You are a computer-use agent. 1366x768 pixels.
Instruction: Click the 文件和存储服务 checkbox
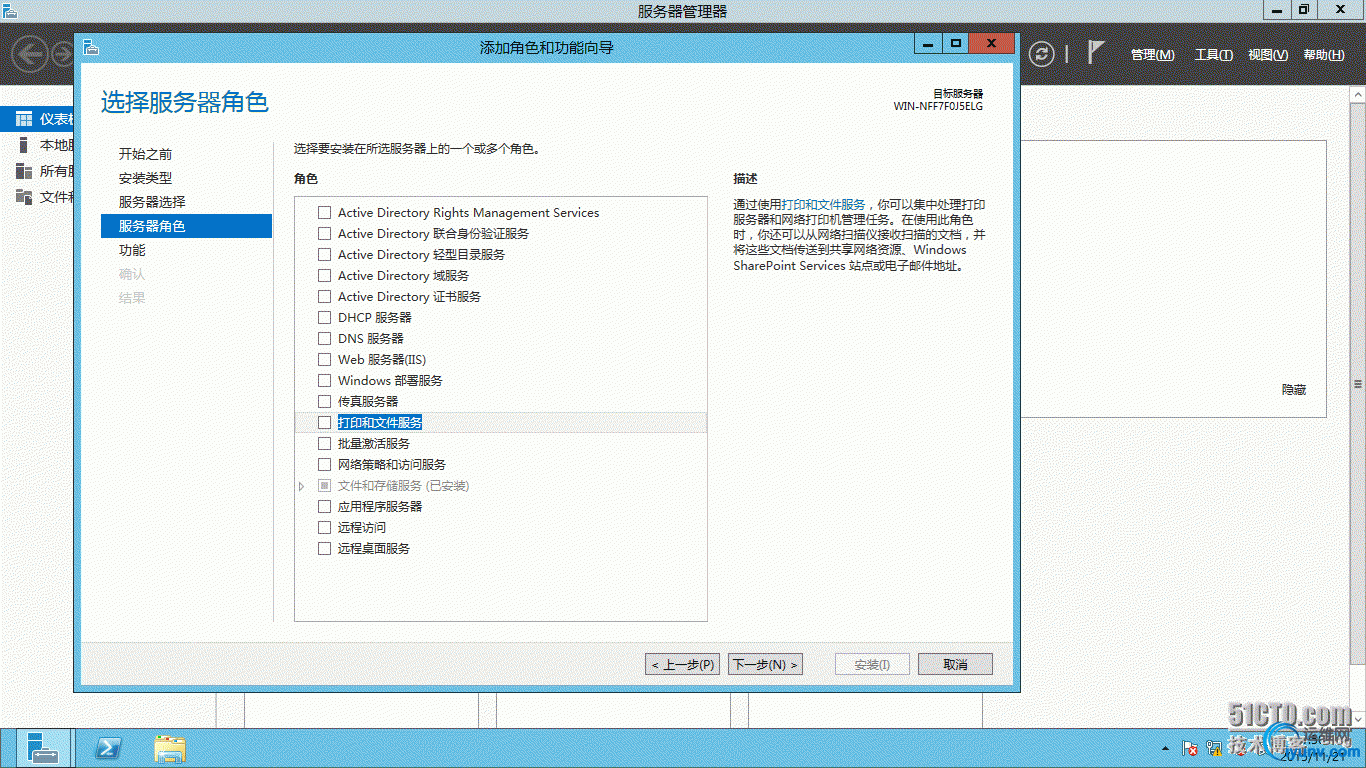point(324,485)
